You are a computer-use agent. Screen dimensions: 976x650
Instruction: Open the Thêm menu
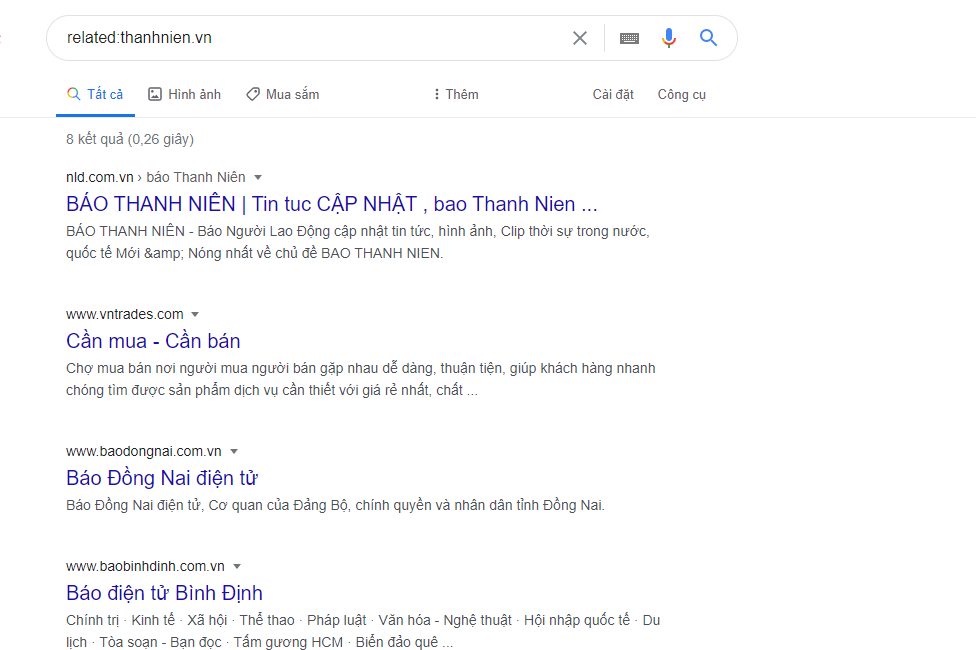pos(456,95)
